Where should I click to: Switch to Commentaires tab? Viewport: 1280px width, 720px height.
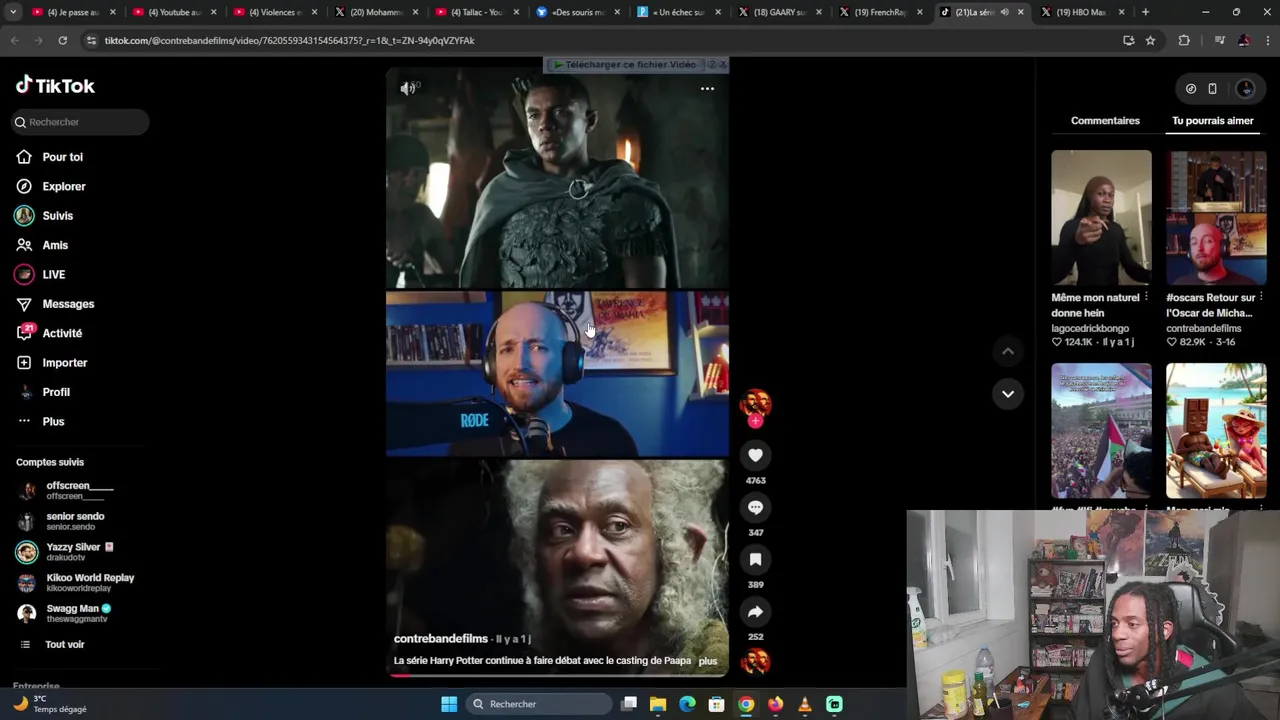click(1105, 121)
